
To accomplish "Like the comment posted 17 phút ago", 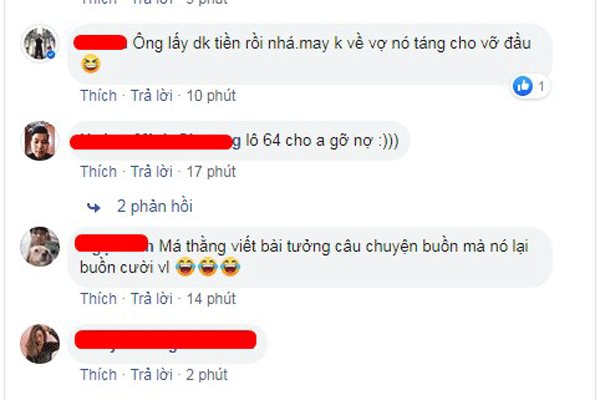I will click(98, 172).
